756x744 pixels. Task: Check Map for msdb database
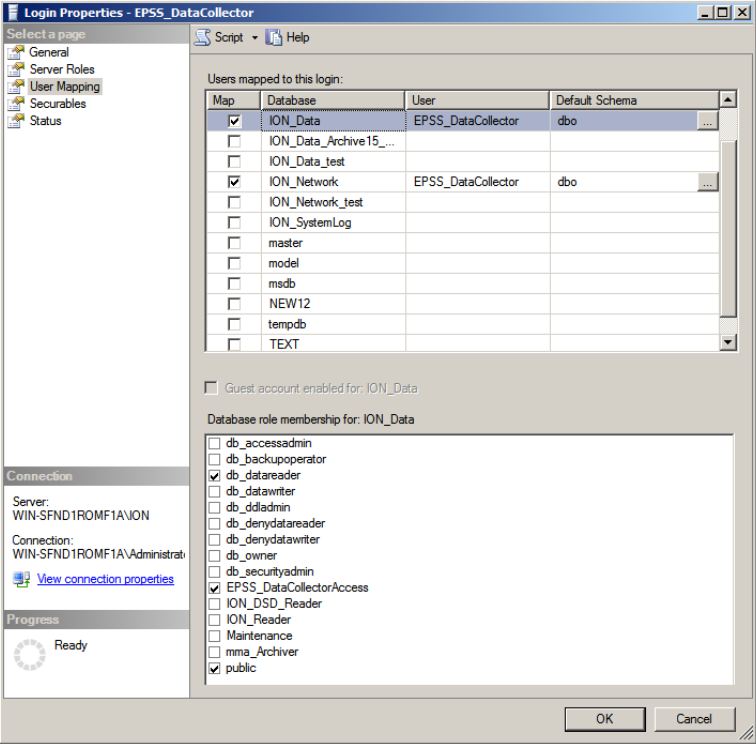click(234, 284)
